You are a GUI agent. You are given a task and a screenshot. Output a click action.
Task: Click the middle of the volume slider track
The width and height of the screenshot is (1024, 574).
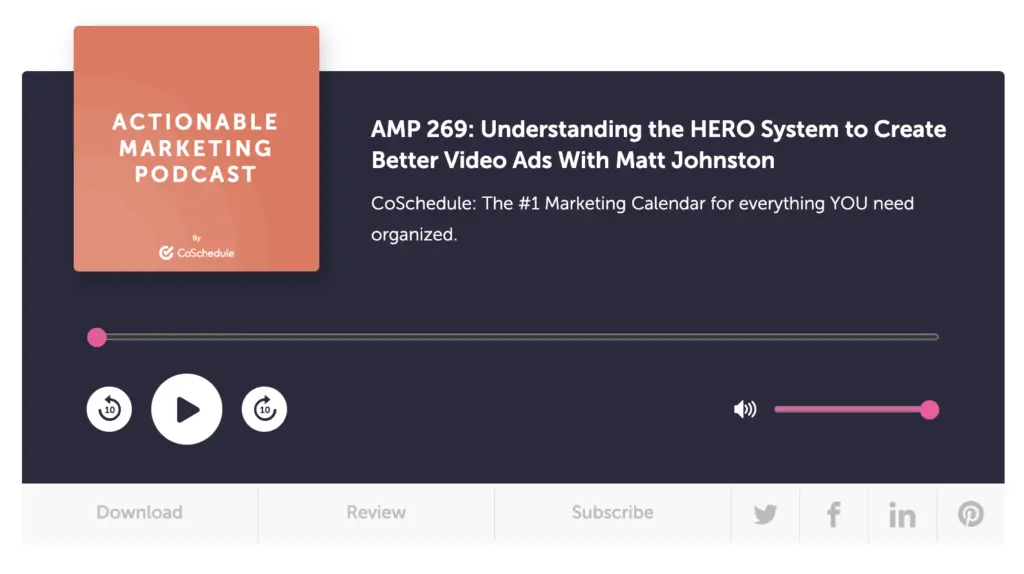[852, 409]
